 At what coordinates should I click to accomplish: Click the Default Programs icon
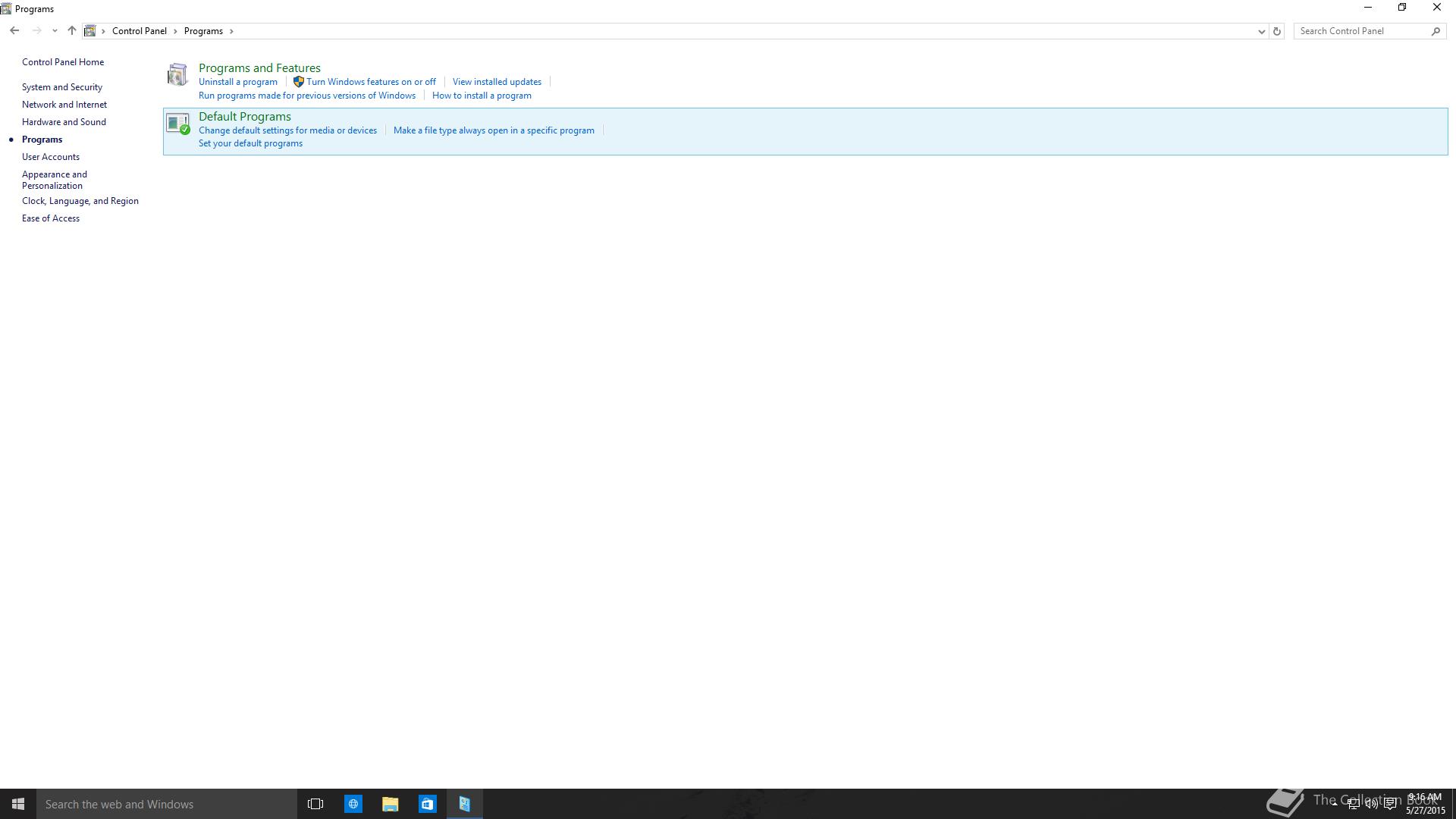pos(177,124)
